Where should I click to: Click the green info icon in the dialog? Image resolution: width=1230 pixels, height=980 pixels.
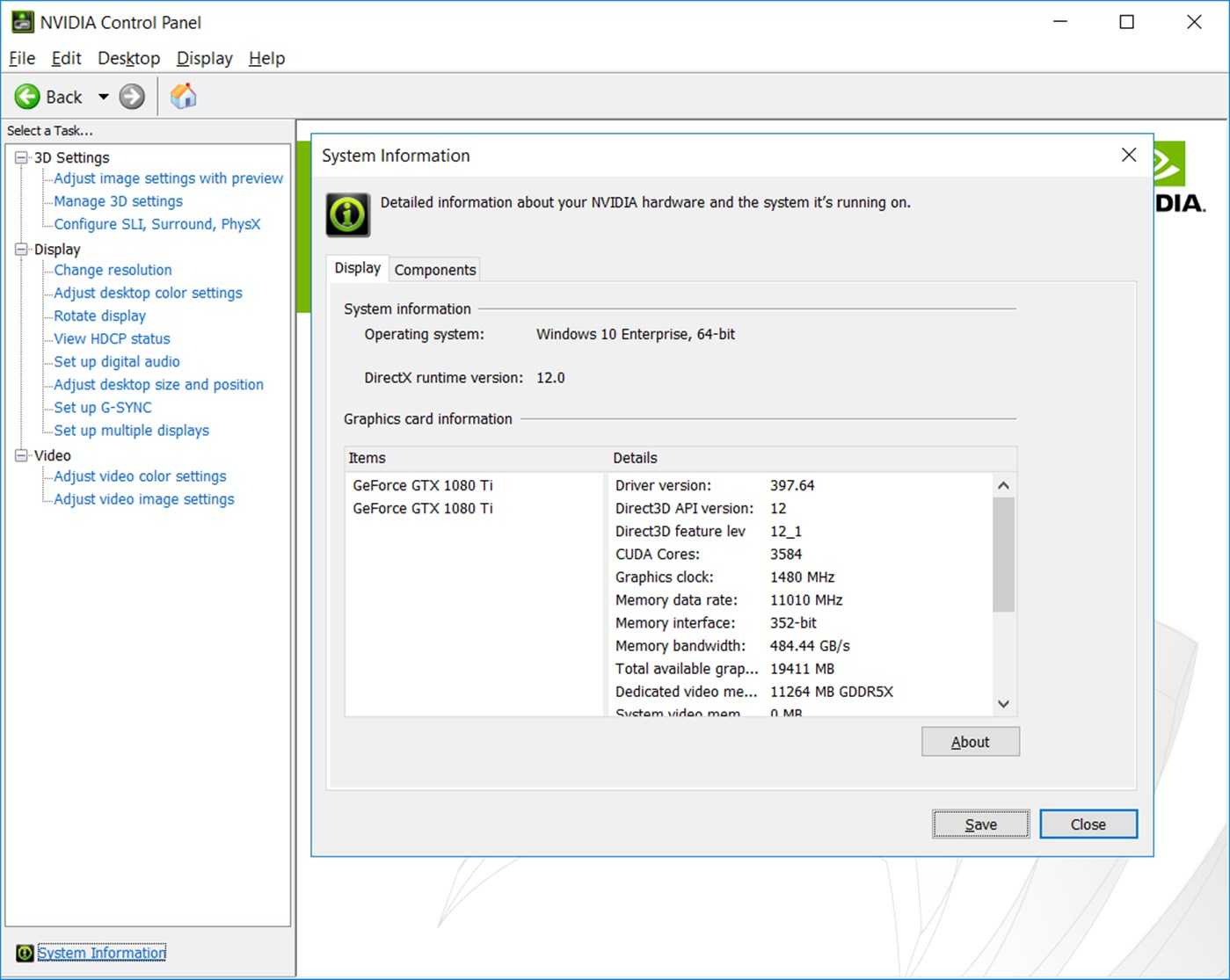(x=346, y=214)
